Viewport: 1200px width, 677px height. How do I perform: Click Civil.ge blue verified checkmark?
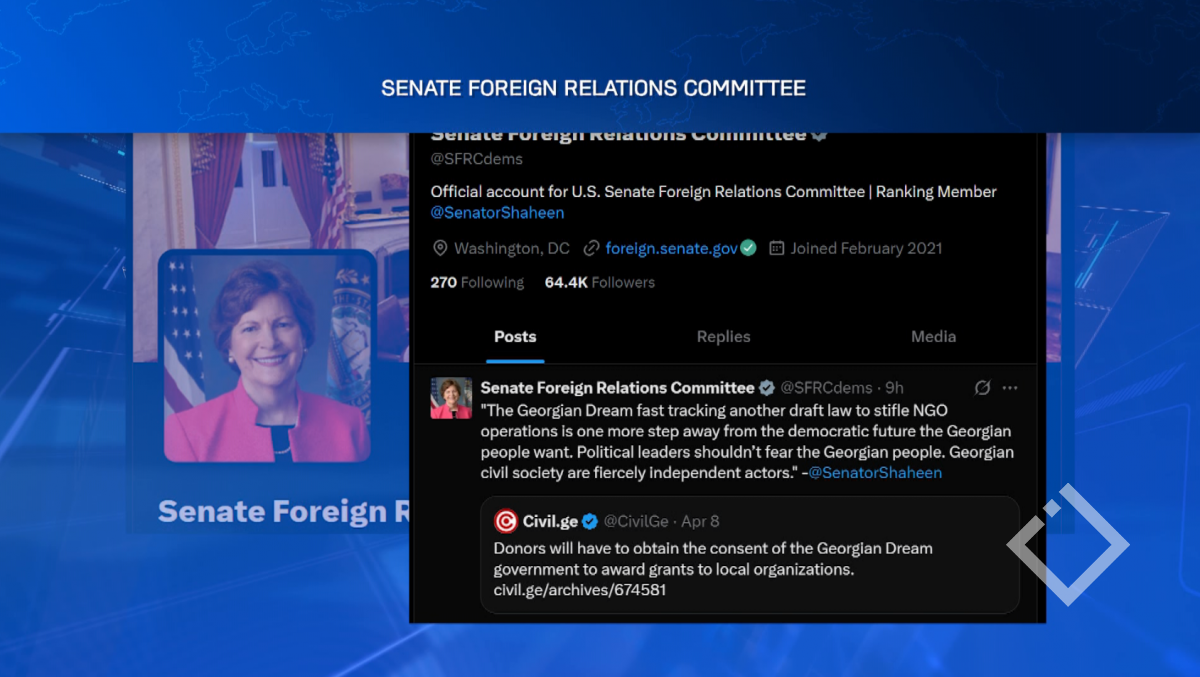[590, 521]
